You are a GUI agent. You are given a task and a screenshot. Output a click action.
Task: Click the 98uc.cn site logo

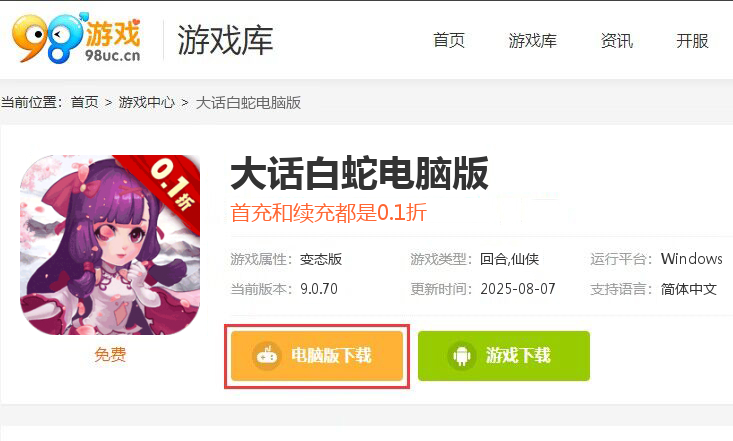[x=76, y=38]
